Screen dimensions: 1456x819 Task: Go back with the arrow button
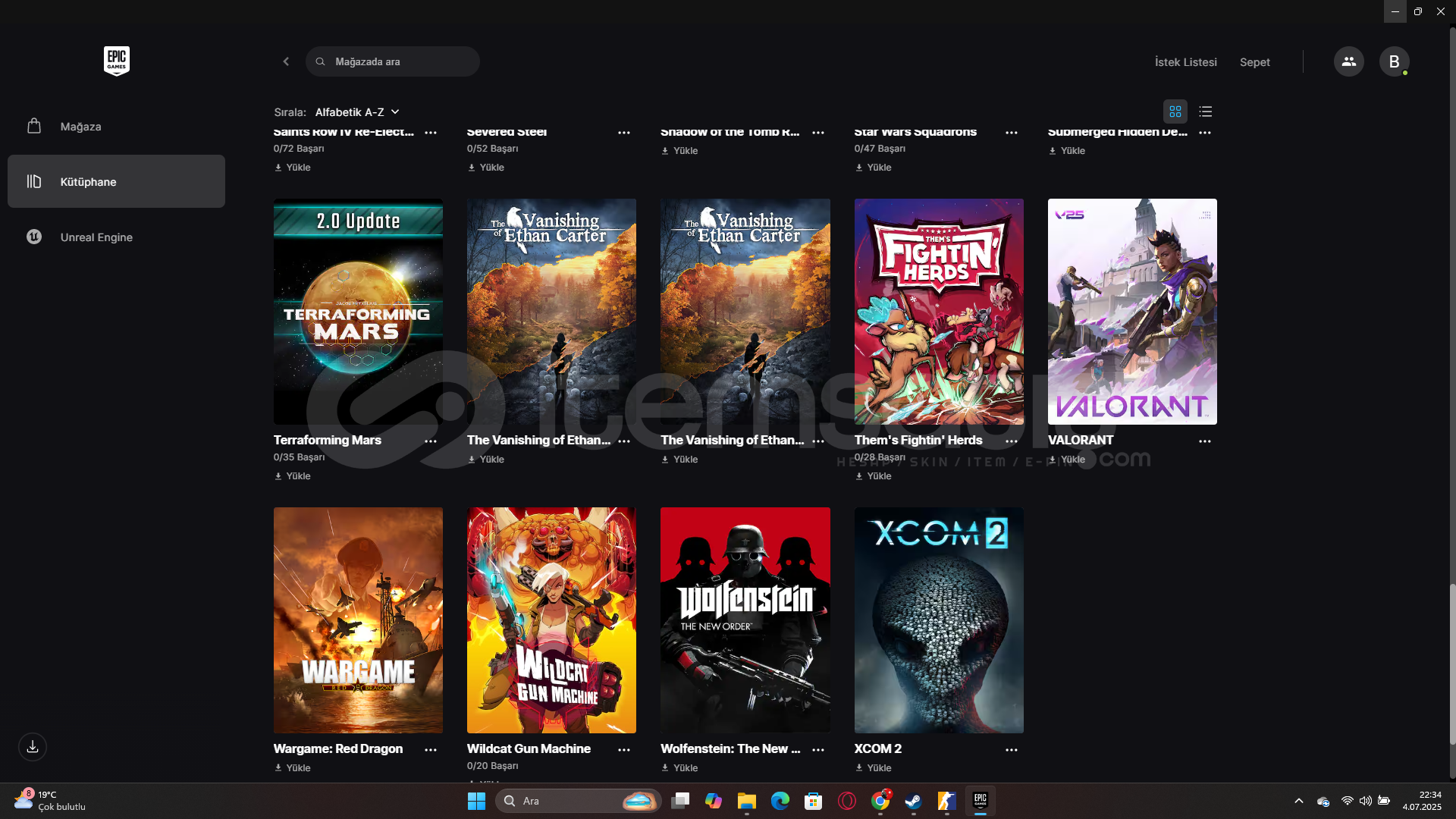coord(286,61)
